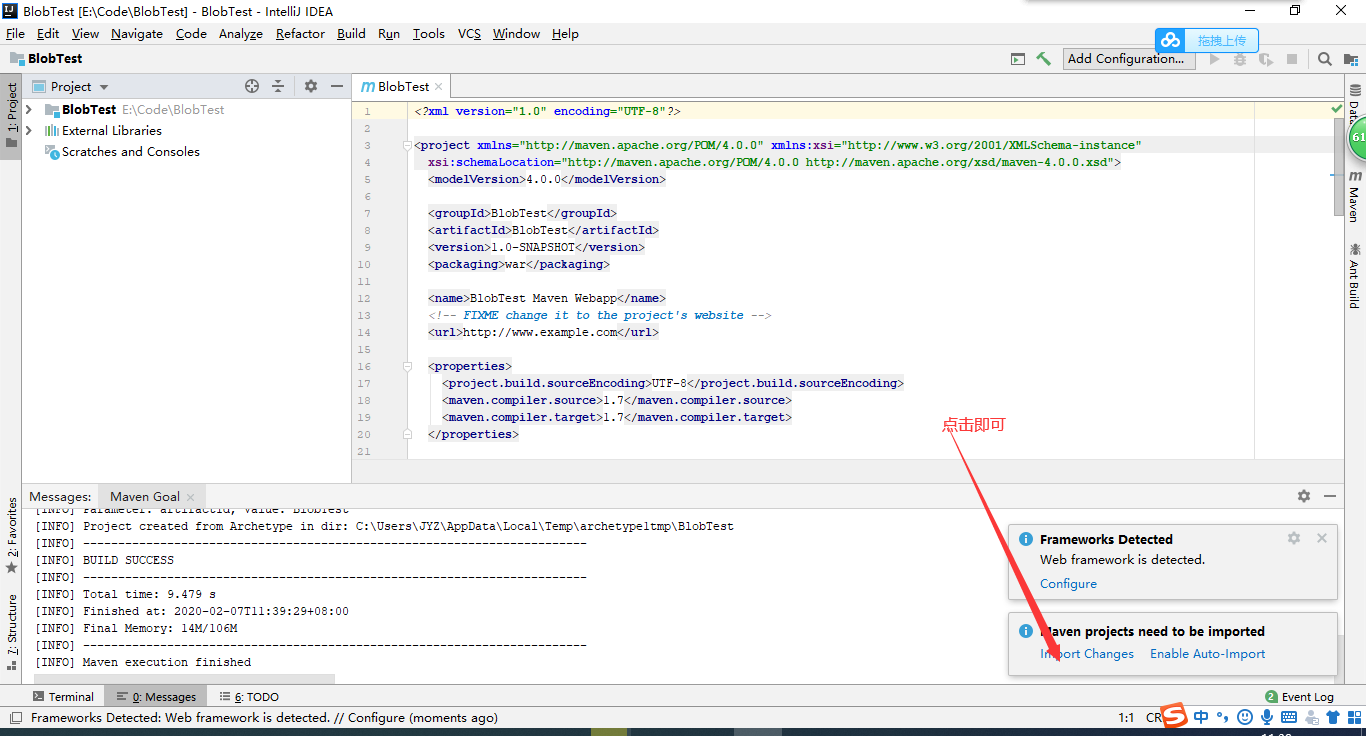Click the Sogou microphone voice input icon

[x=1267, y=717]
